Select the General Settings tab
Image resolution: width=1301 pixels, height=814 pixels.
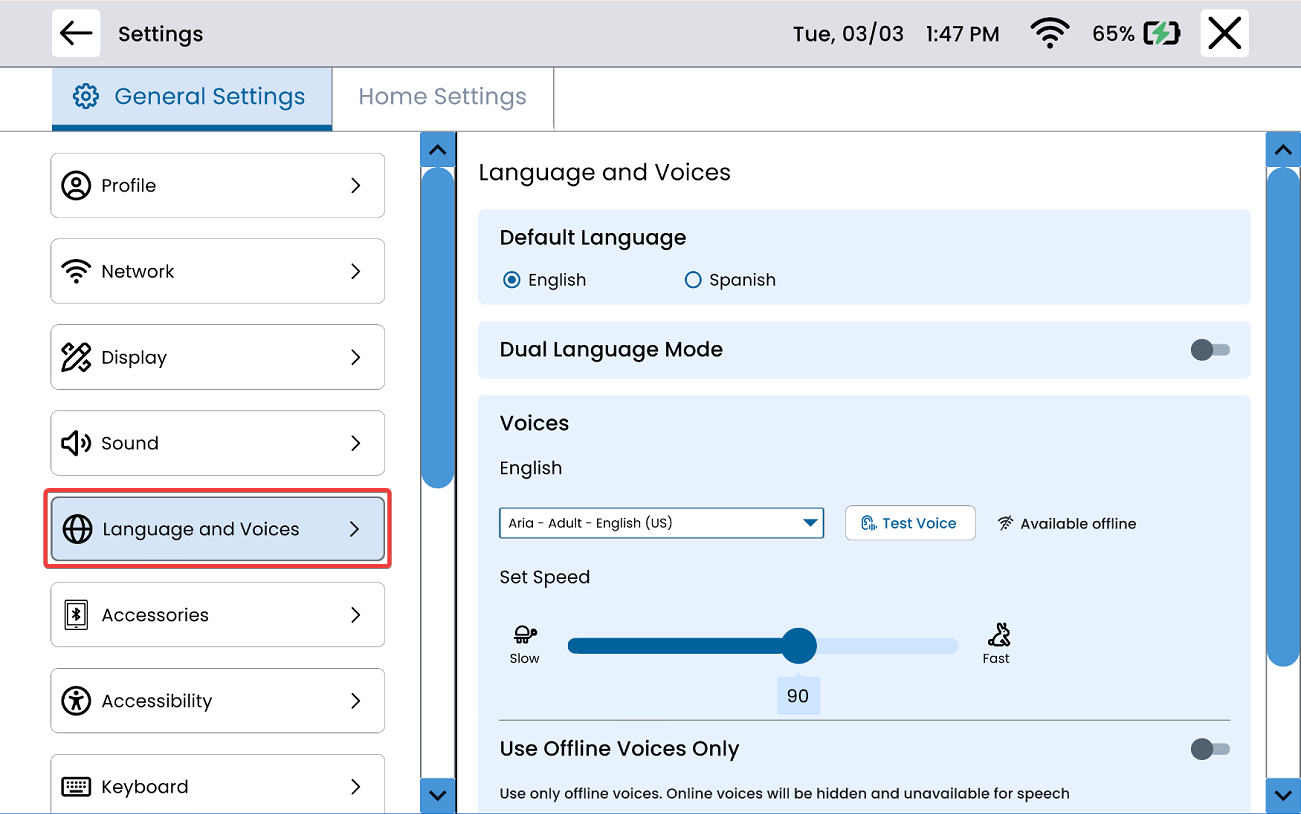pos(191,97)
